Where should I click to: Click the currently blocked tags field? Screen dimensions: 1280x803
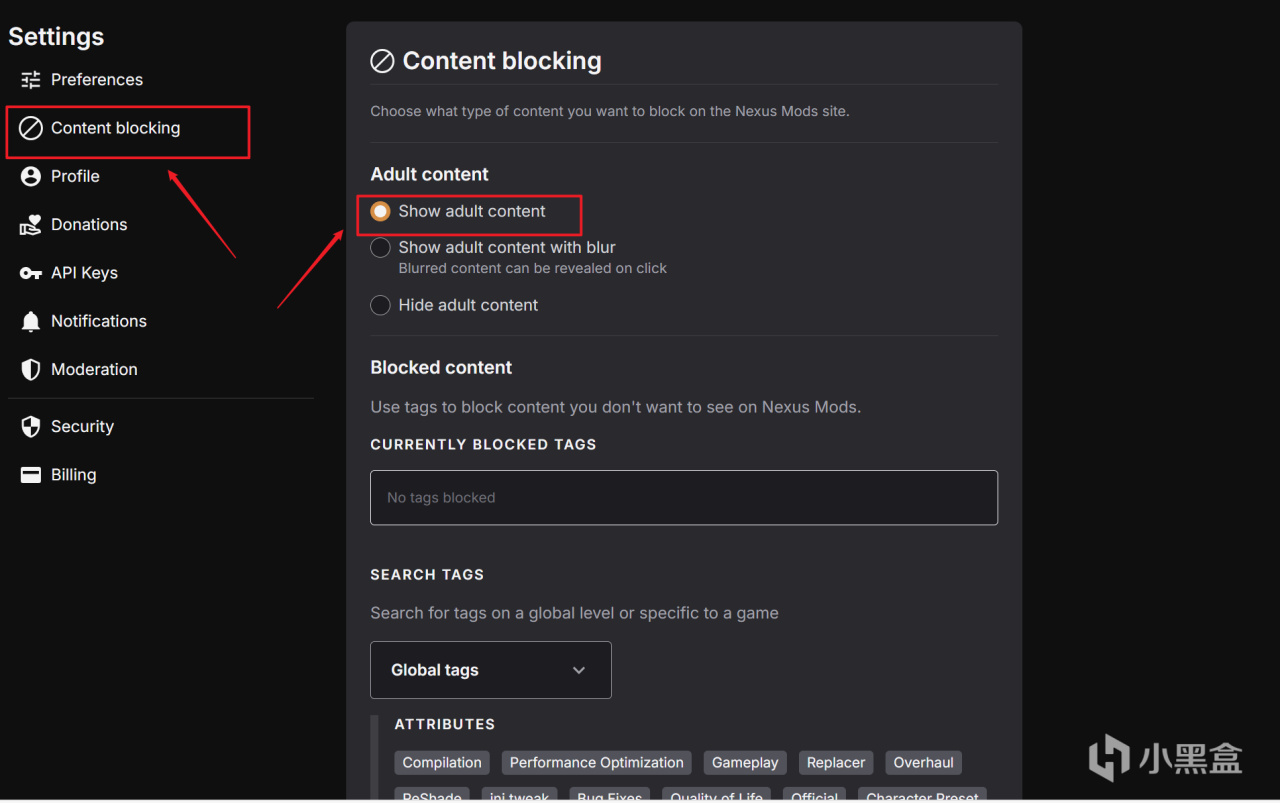click(684, 498)
